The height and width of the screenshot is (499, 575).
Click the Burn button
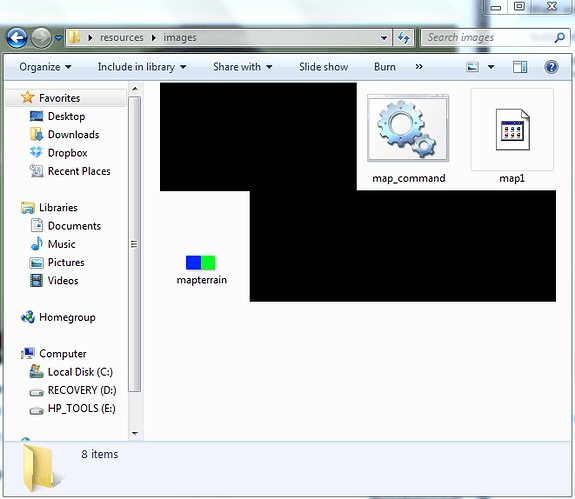click(x=385, y=67)
